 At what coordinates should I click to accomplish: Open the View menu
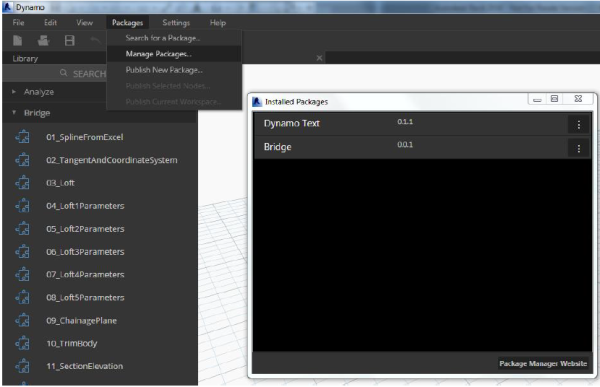coord(85,23)
